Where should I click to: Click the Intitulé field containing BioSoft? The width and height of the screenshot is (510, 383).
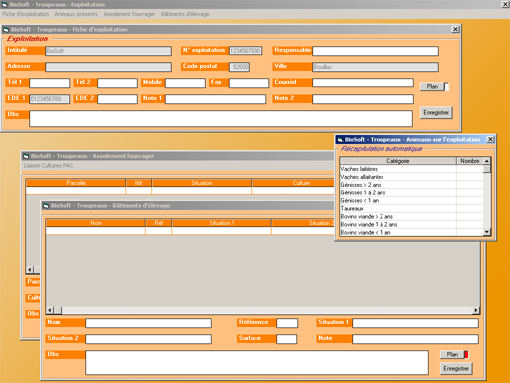[108, 51]
